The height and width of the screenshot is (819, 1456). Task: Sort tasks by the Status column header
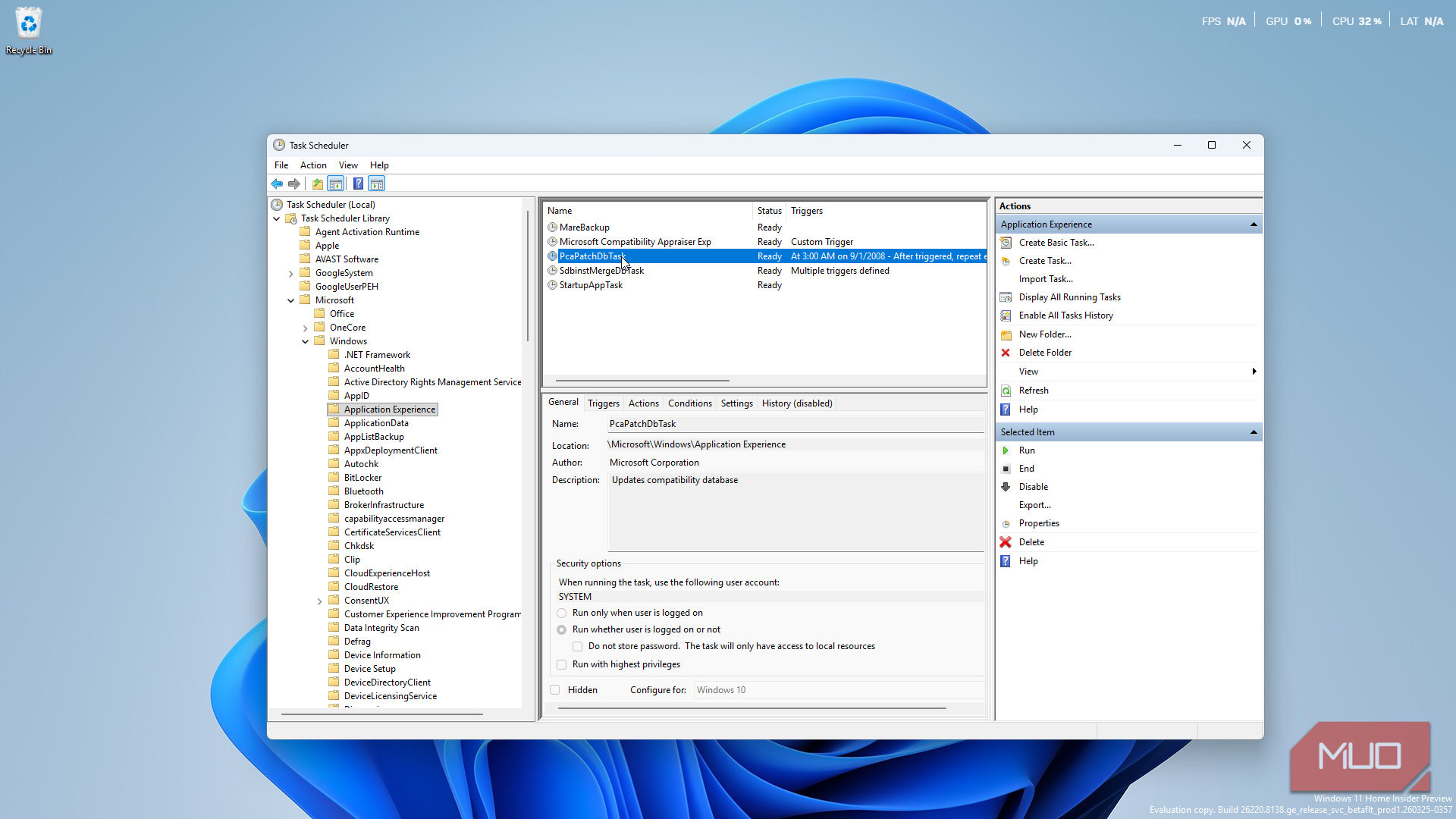770,211
